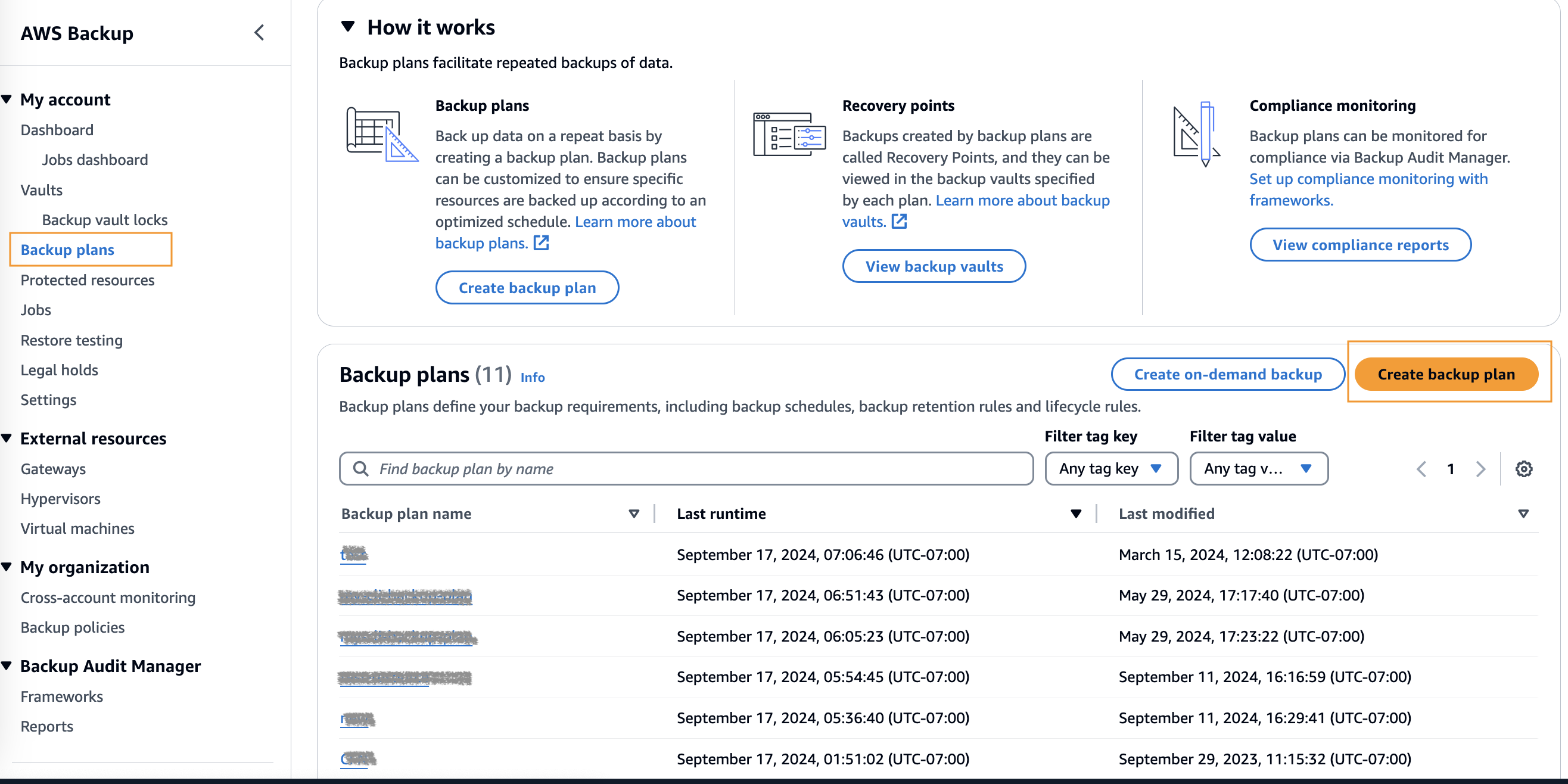Sort the Last modified column
The width and height of the screenshot is (1568, 784).
pos(1523,514)
